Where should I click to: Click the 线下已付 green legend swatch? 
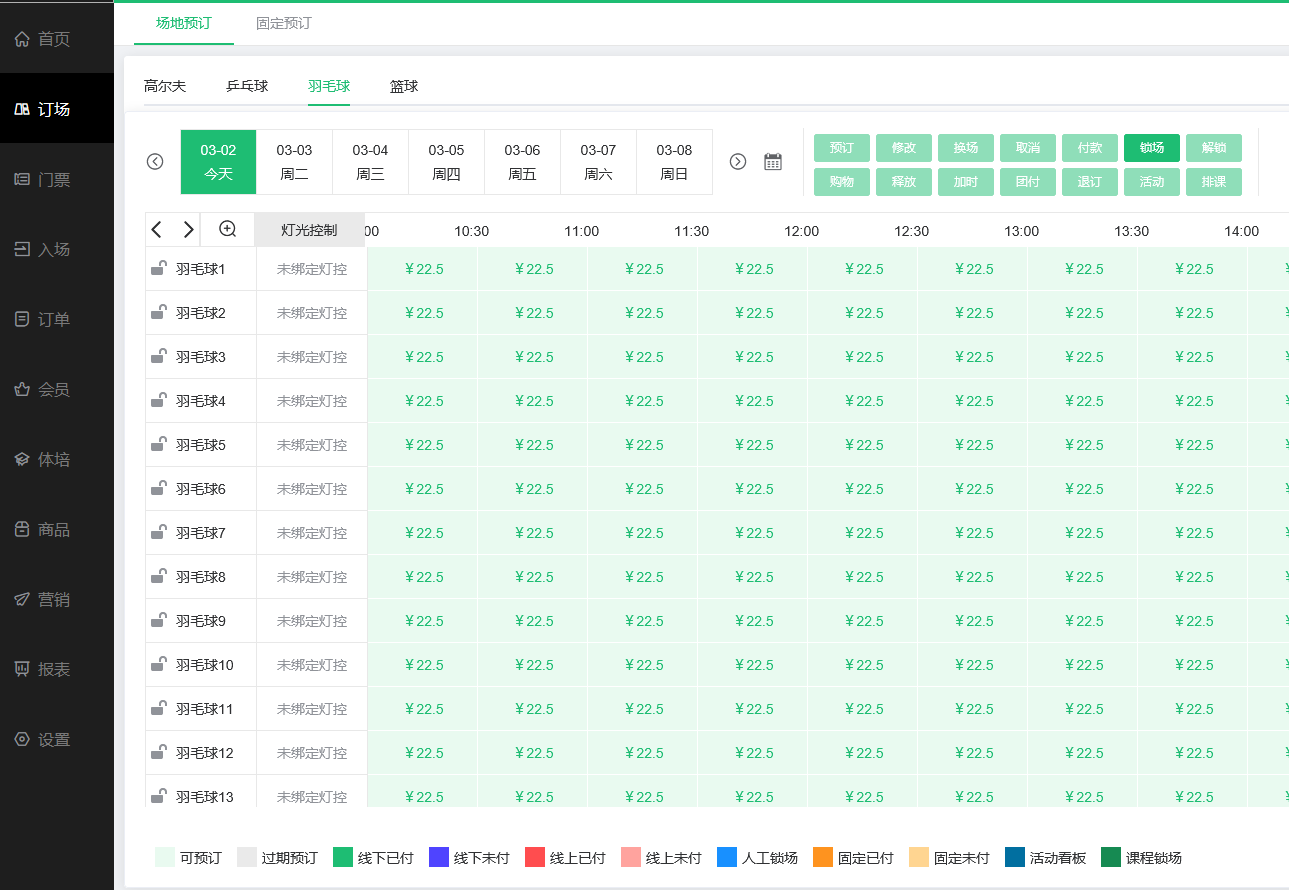343,858
